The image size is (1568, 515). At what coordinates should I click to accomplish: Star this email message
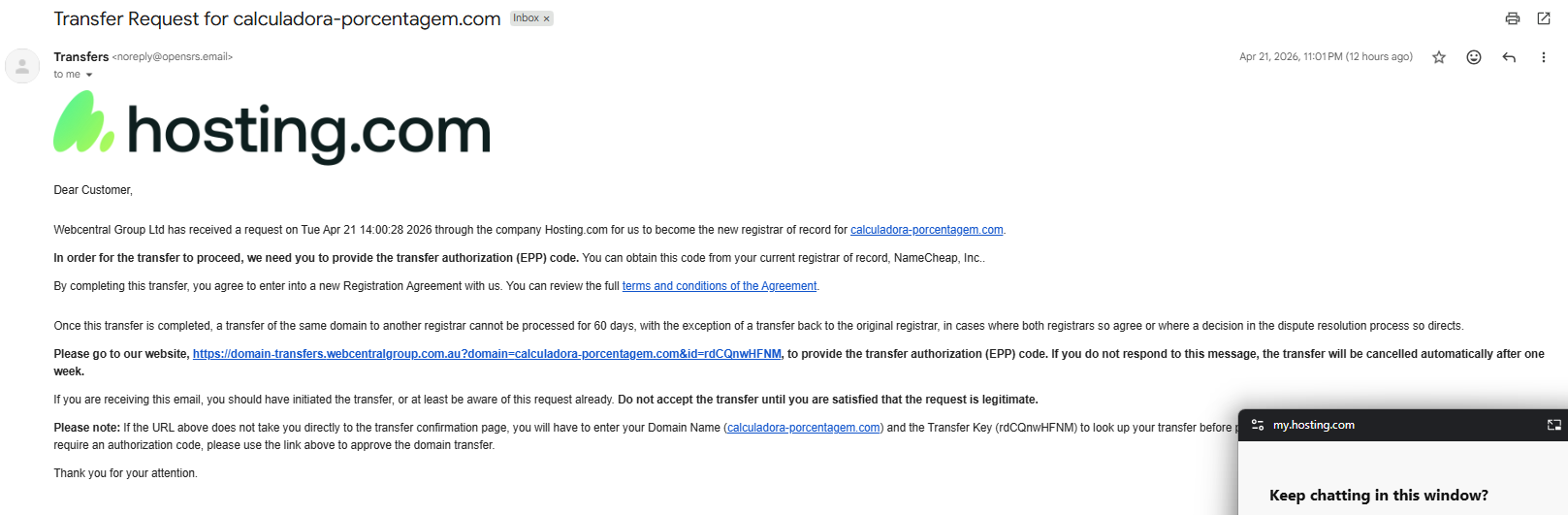click(1439, 57)
